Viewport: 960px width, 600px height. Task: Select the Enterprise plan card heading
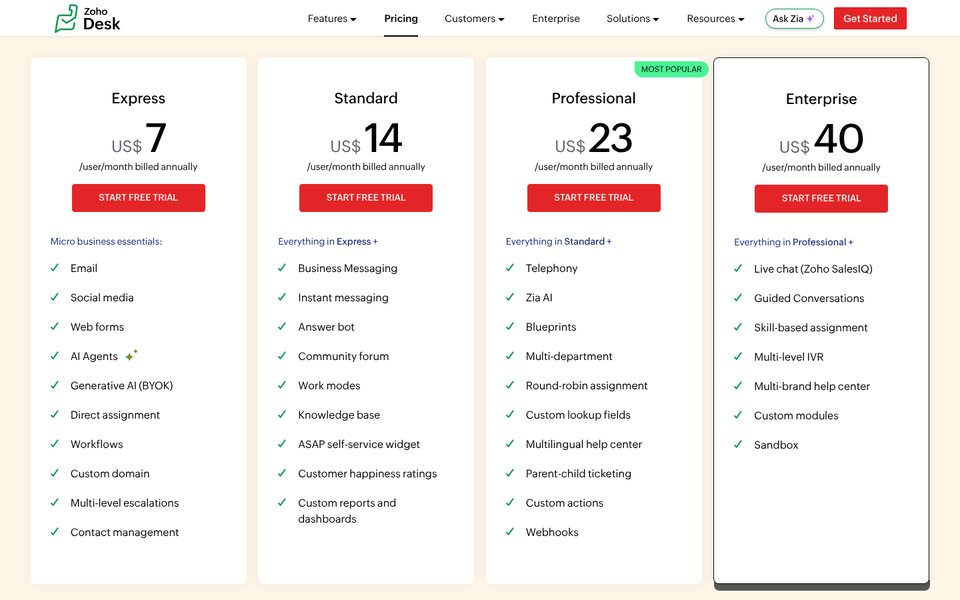[821, 99]
